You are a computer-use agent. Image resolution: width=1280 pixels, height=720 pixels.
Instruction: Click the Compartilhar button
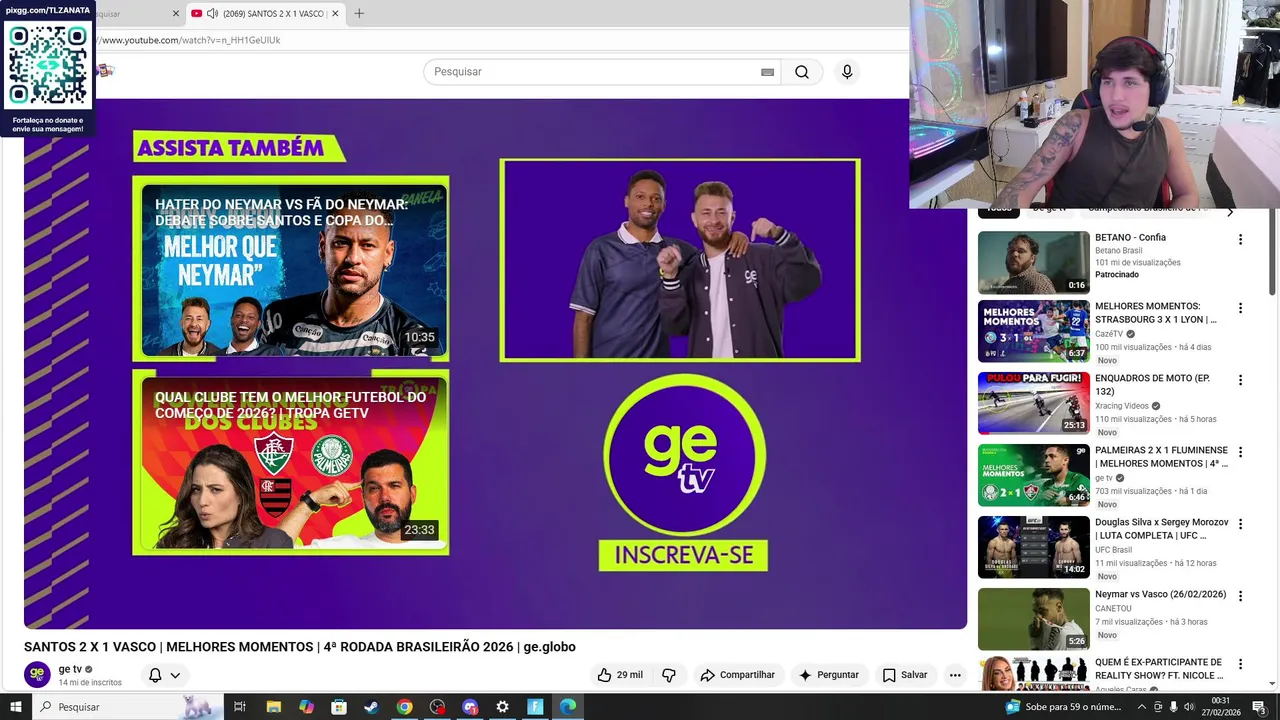click(738, 675)
